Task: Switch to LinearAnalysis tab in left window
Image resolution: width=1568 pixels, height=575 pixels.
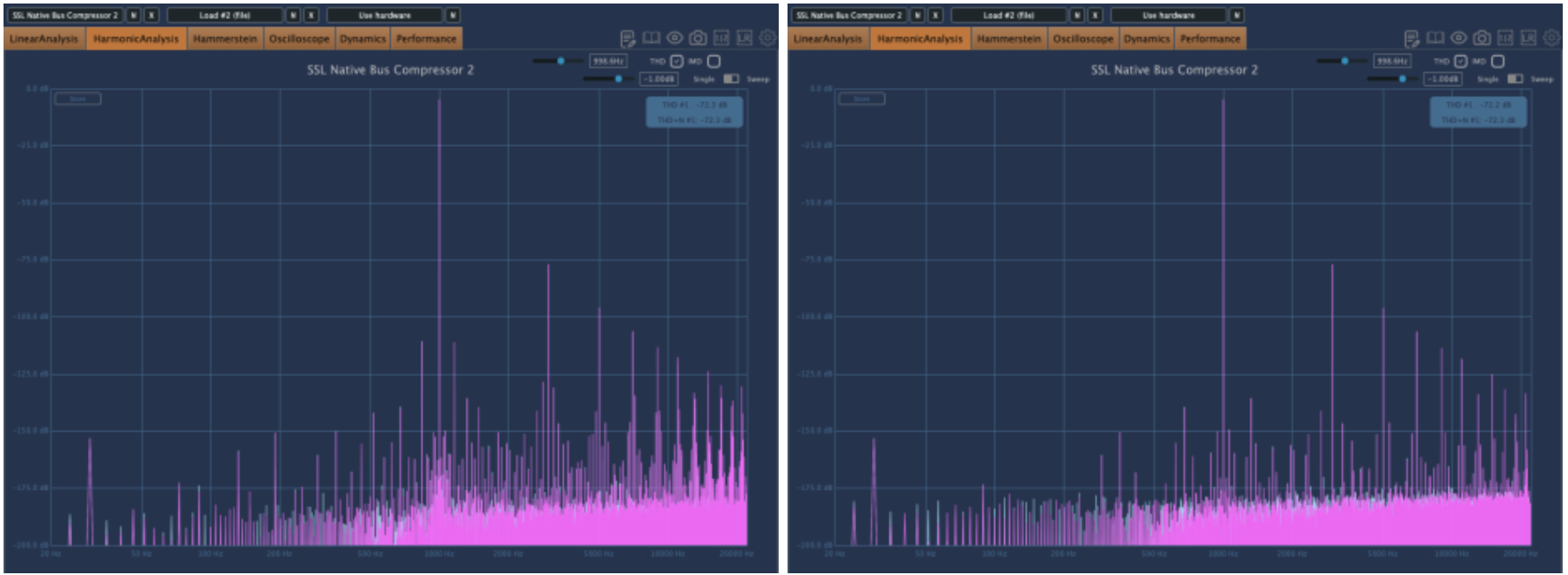Action: [44, 39]
